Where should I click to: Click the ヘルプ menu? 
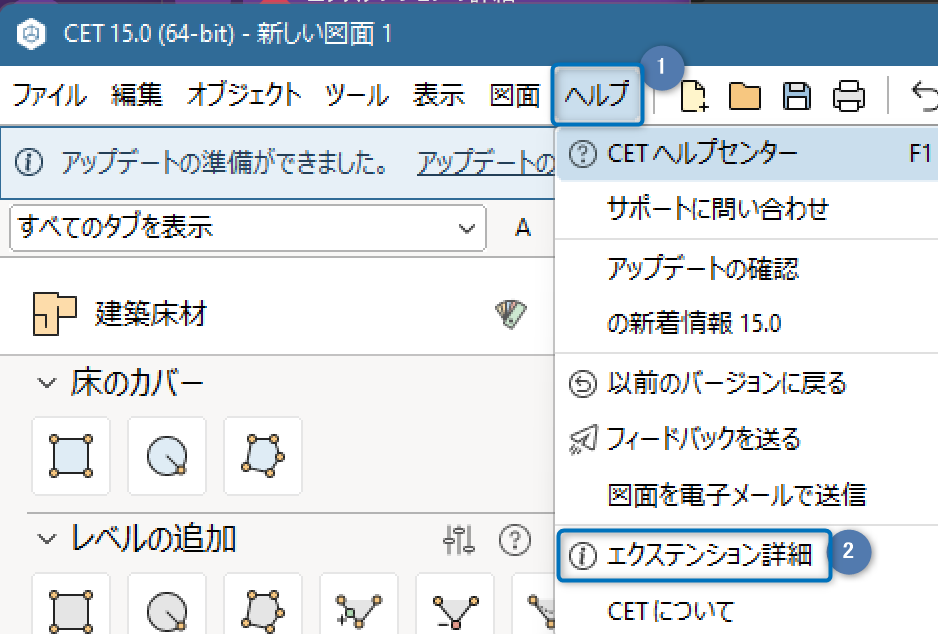pyautogui.click(x=597, y=96)
